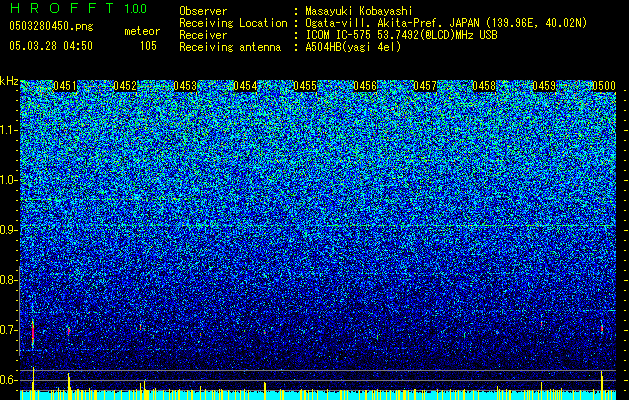The width and height of the screenshot is (629, 400).
Task: Click the 1.1 kHz axis tick label
Action: (9, 130)
